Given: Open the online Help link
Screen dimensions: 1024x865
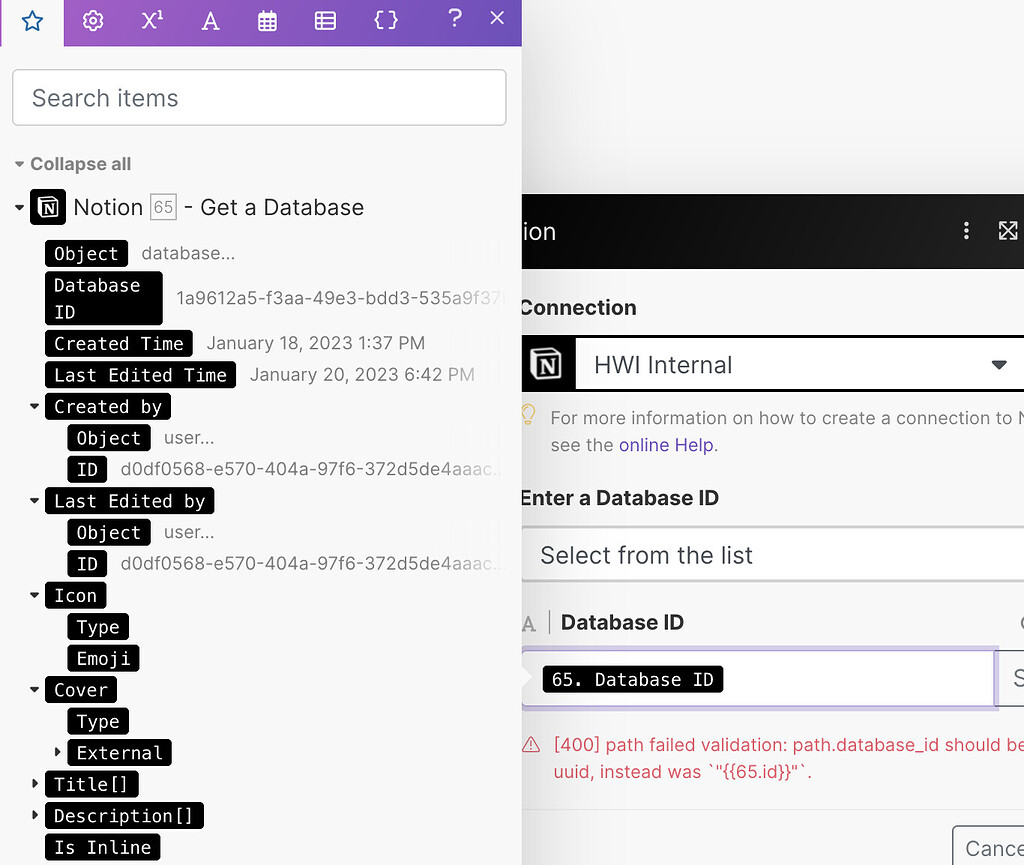Looking at the screenshot, I should (666, 445).
